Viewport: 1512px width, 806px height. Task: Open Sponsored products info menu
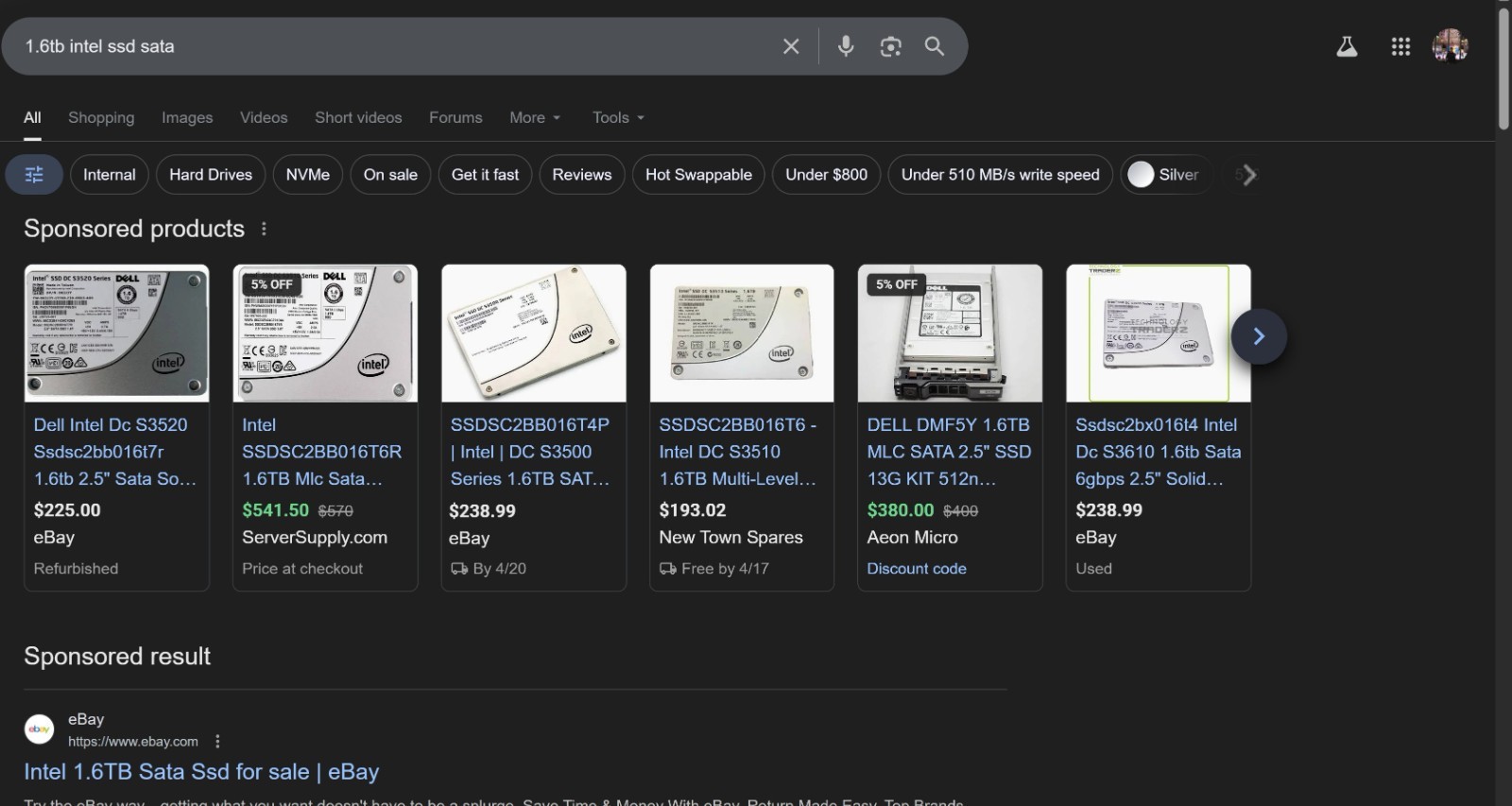[x=264, y=229]
